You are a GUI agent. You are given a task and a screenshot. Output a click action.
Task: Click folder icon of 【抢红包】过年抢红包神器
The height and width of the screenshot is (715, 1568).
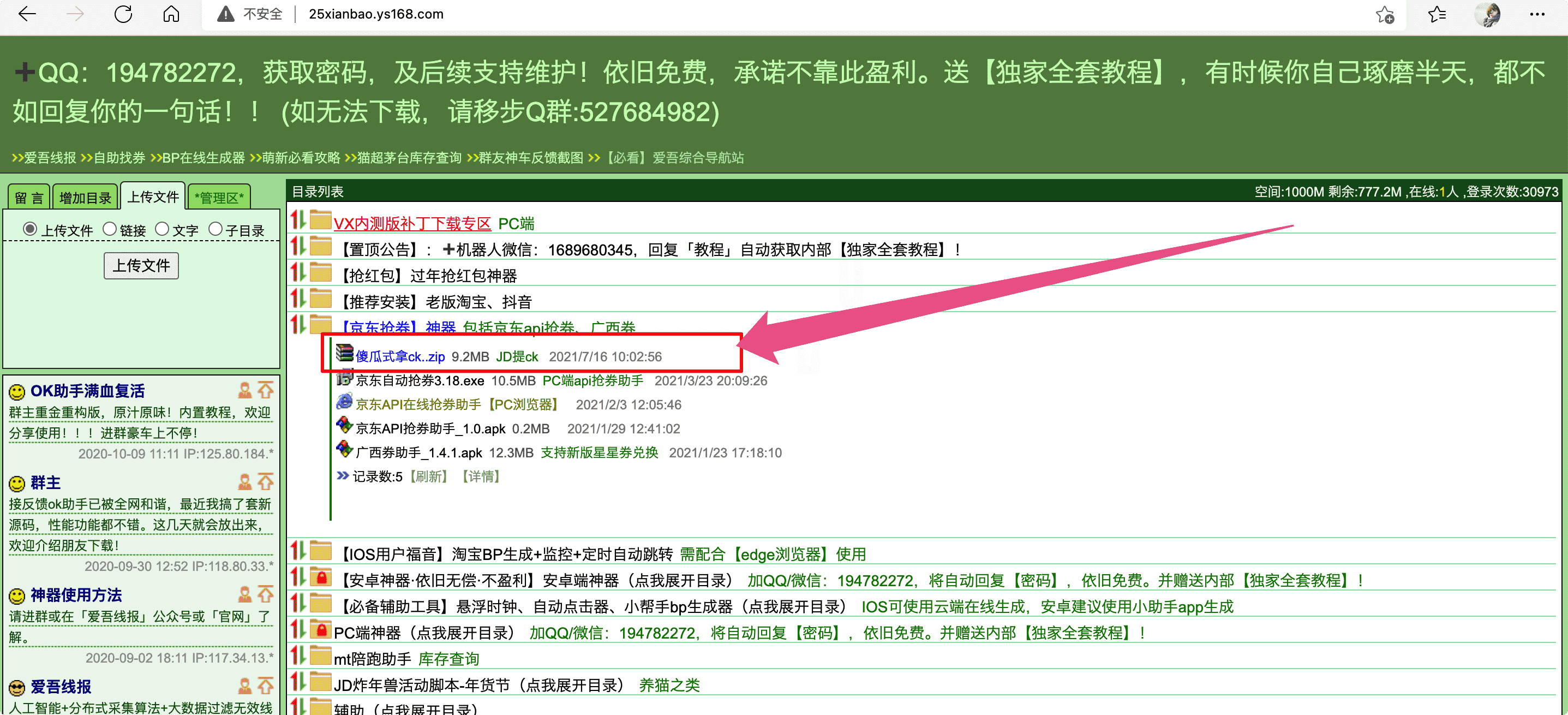coord(320,272)
